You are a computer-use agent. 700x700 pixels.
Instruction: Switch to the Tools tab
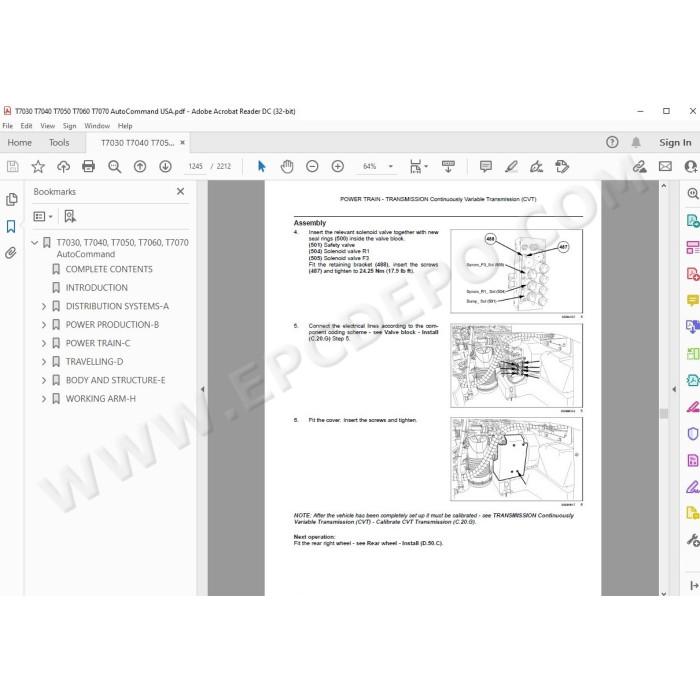[59, 142]
